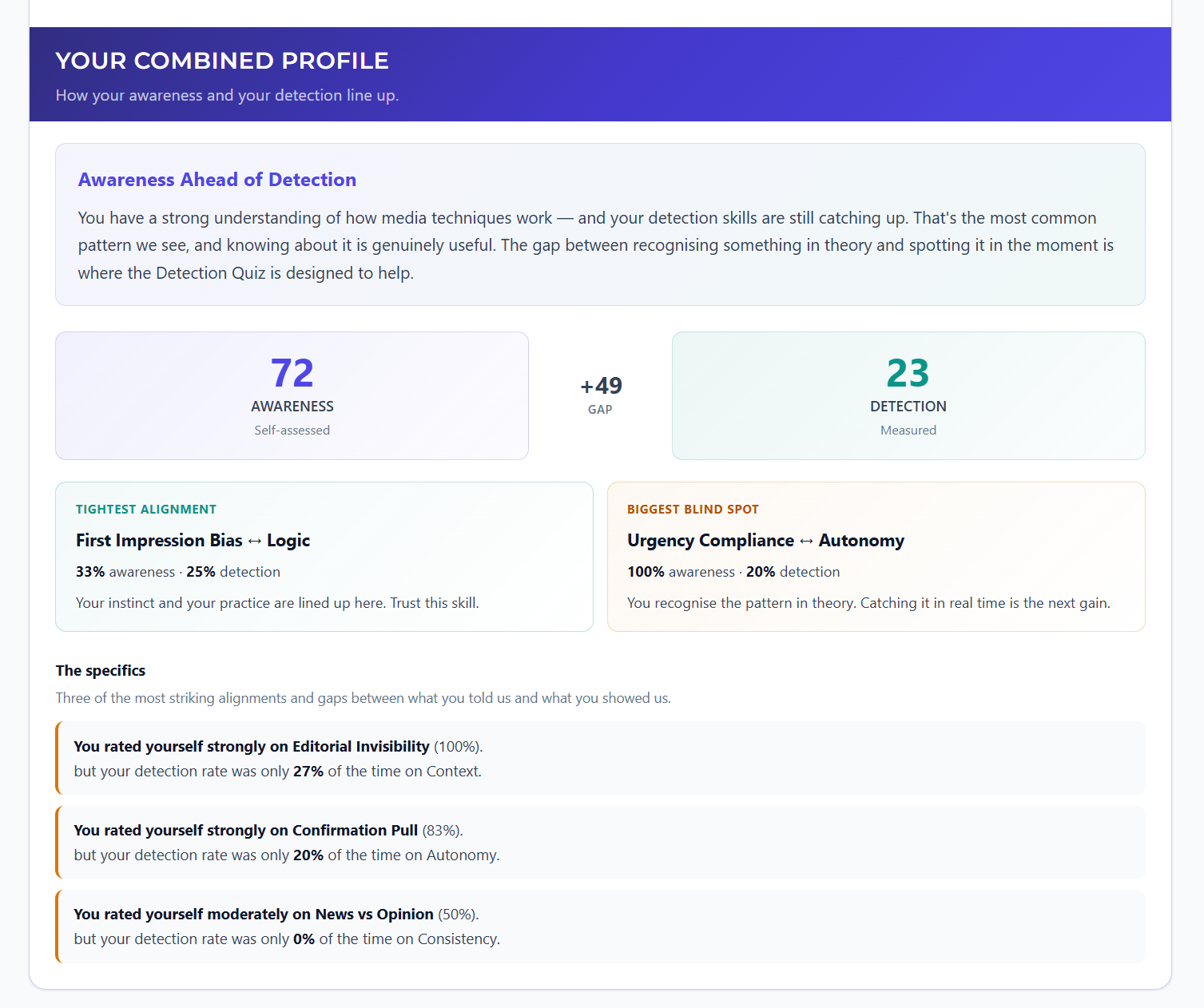Click the 'Awareness Ahead of Detection' heading
Image resolution: width=1204 pixels, height=1008 pixels.
217,180
